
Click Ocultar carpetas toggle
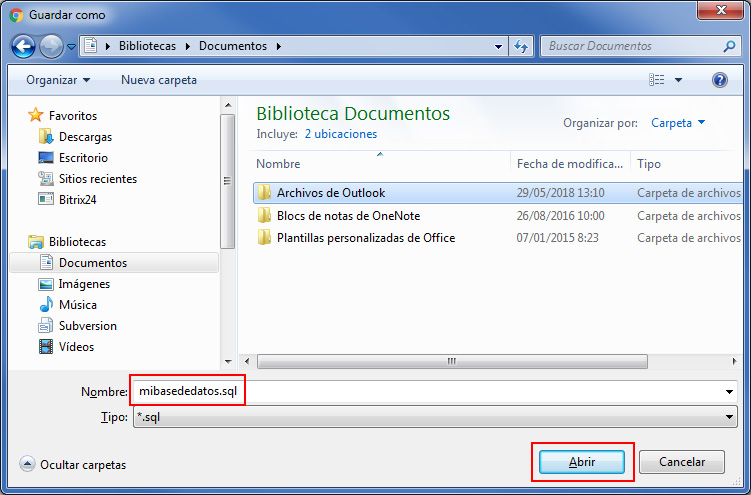pyautogui.click(x=73, y=464)
